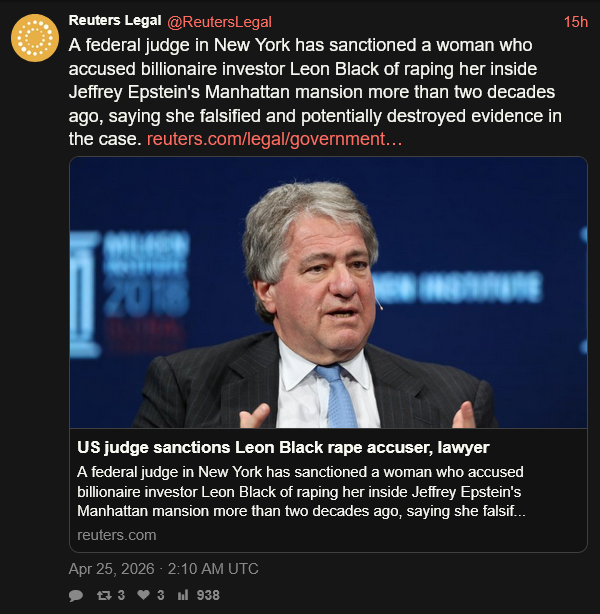Click the 938 views count
Screen dimensions: 600x614
point(208,595)
